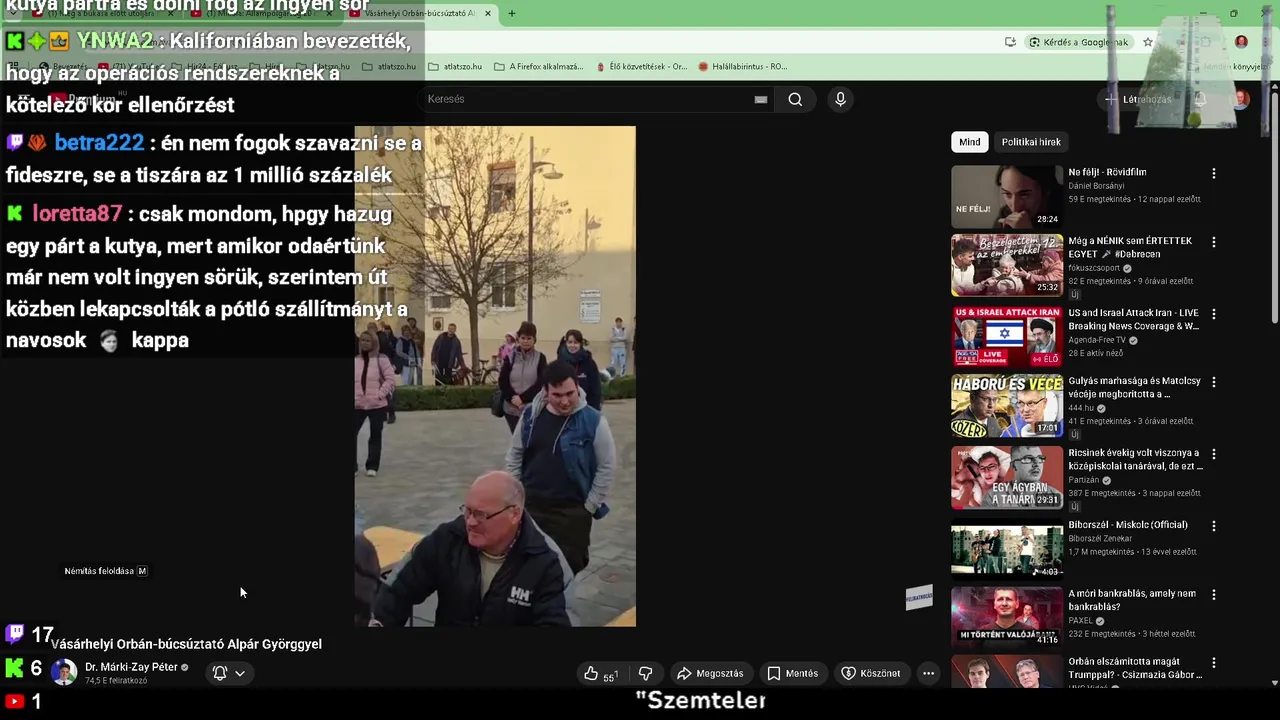The width and height of the screenshot is (1280, 720).
Task: Open the Halállabirintus bookmark
Action: pyautogui.click(x=743, y=67)
